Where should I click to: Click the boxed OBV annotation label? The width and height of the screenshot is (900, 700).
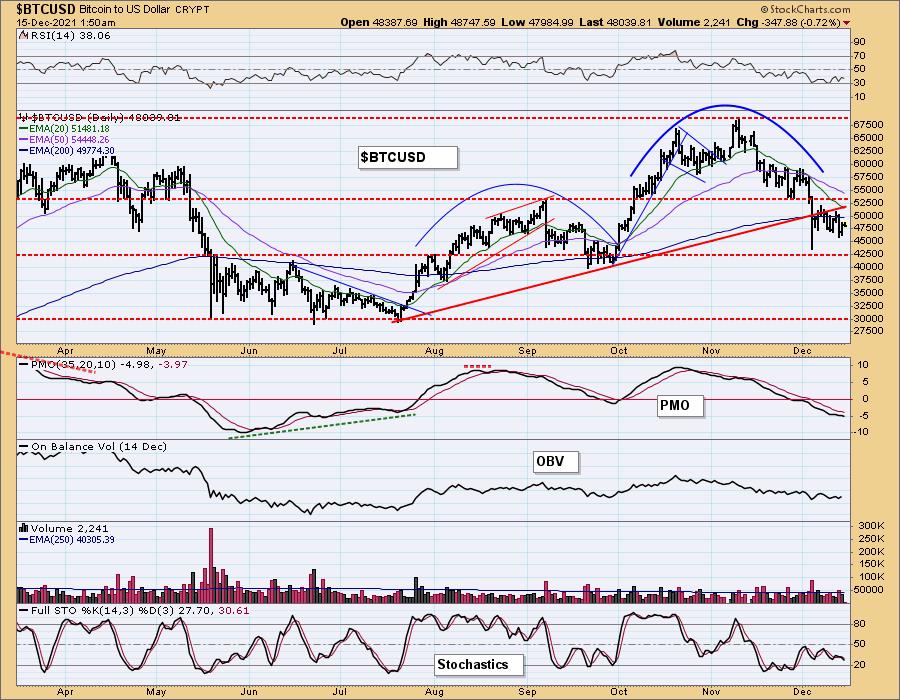point(554,461)
